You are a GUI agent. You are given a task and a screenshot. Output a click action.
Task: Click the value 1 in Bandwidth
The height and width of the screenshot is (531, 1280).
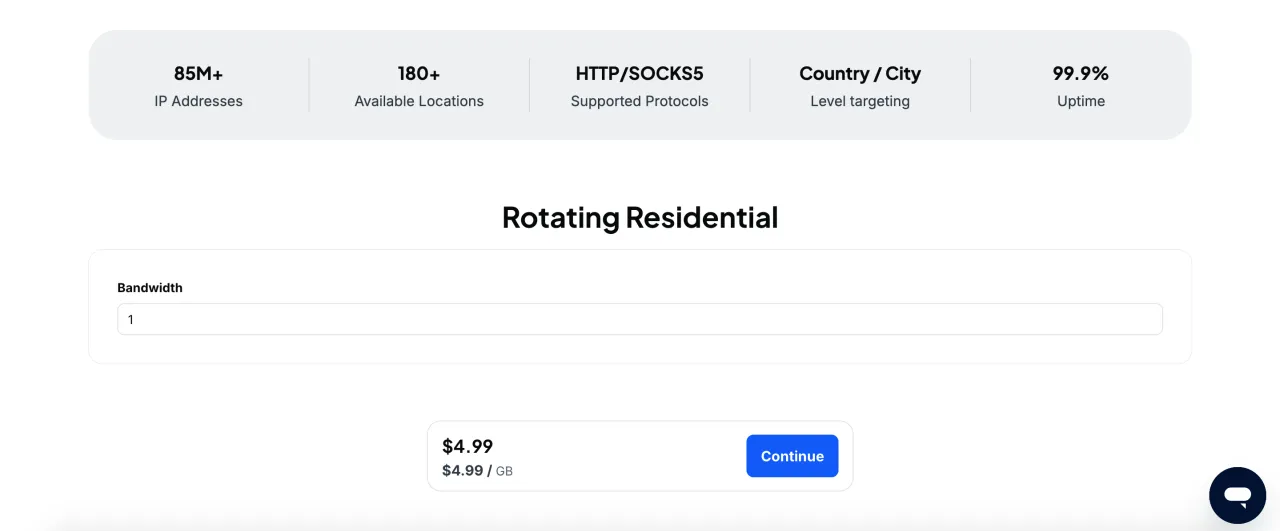[x=131, y=320]
